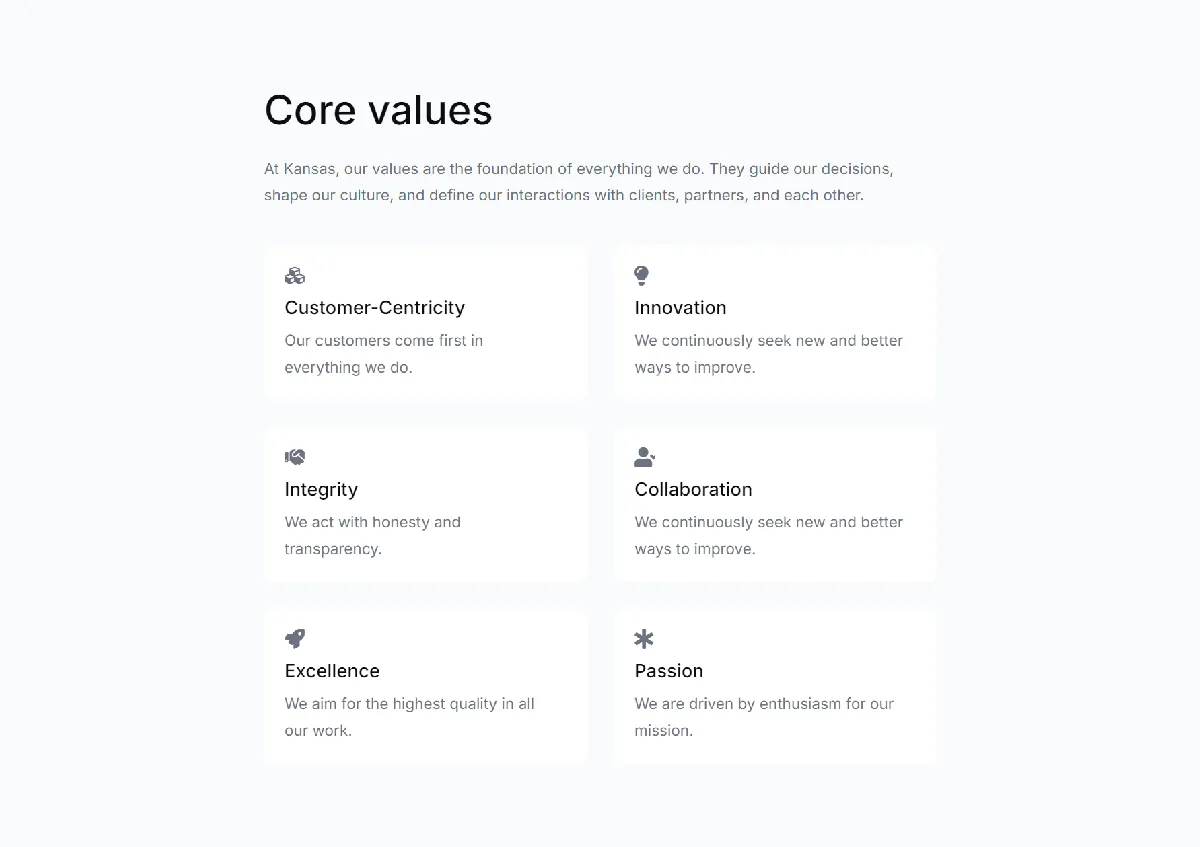Click the handshake icon above Integrity
The width and height of the screenshot is (1200, 847).
pos(295,457)
